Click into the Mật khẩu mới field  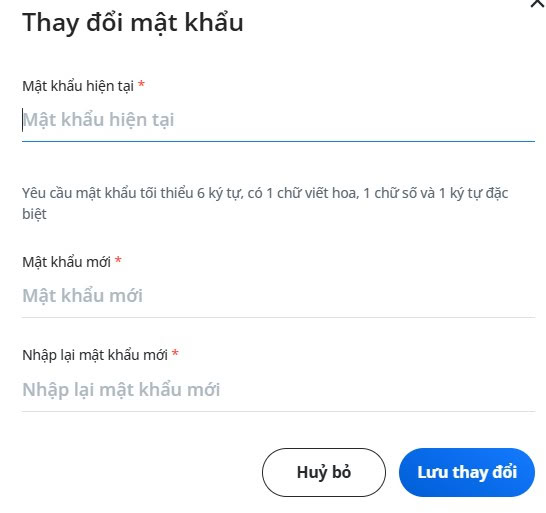pos(278,296)
